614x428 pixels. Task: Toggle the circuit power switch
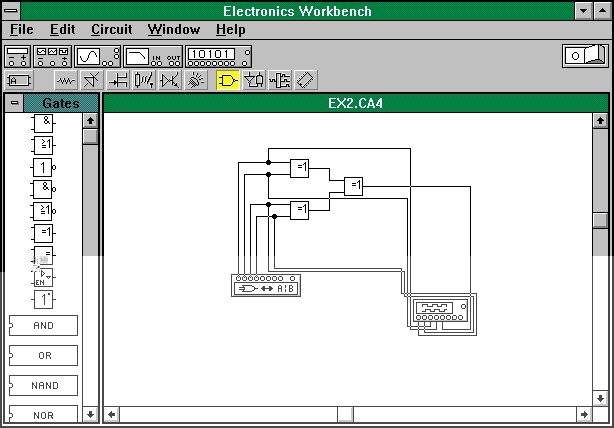pyautogui.click(x=585, y=56)
